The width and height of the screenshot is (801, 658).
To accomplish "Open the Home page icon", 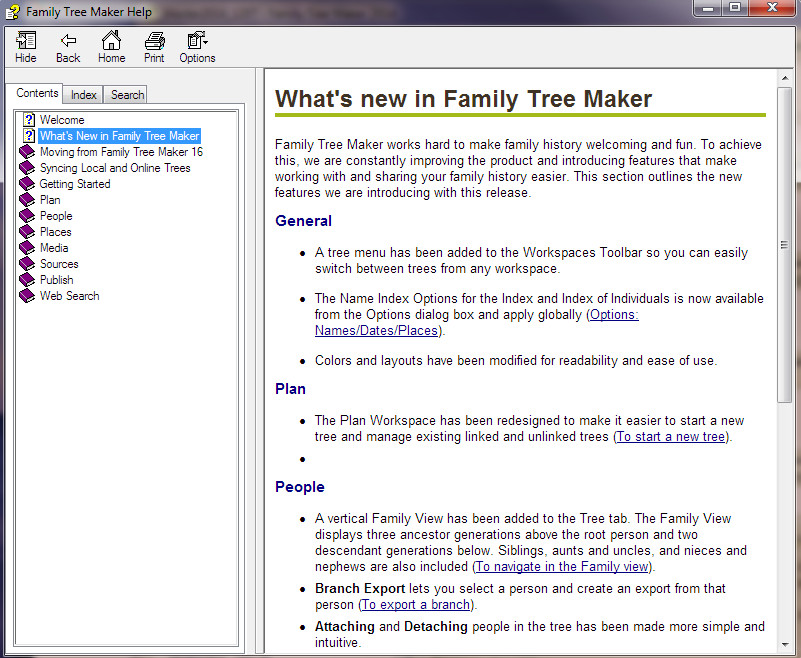I will [x=111, y=40].
